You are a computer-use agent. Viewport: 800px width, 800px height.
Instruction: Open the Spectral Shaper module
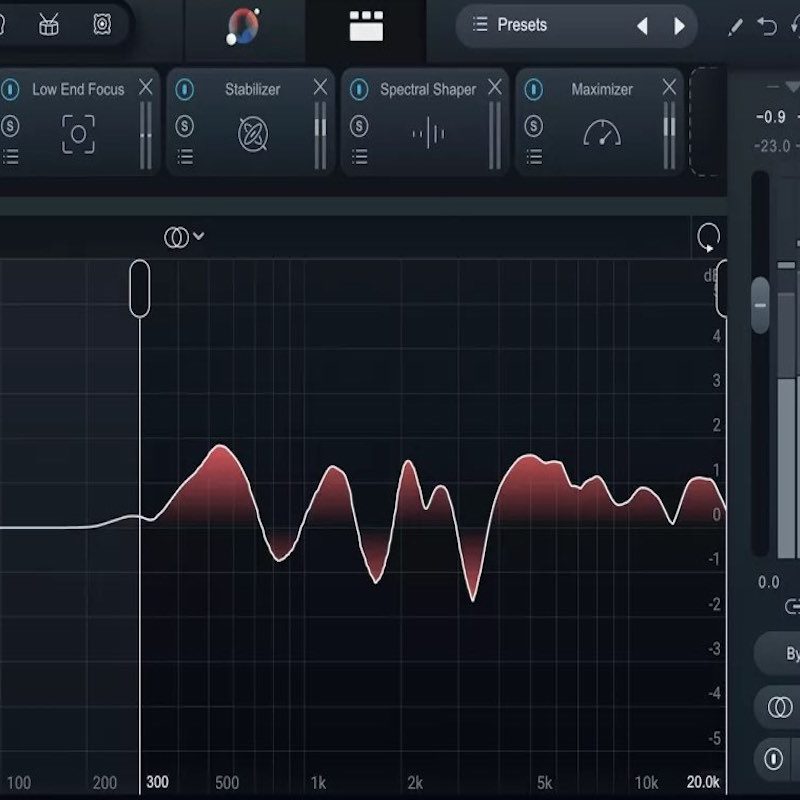coord(428,133)
